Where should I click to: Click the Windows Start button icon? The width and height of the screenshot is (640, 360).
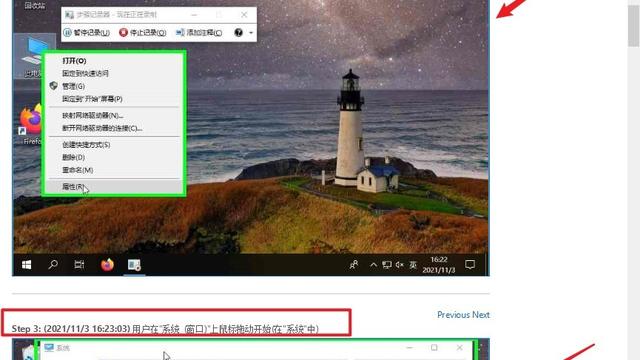27,265
